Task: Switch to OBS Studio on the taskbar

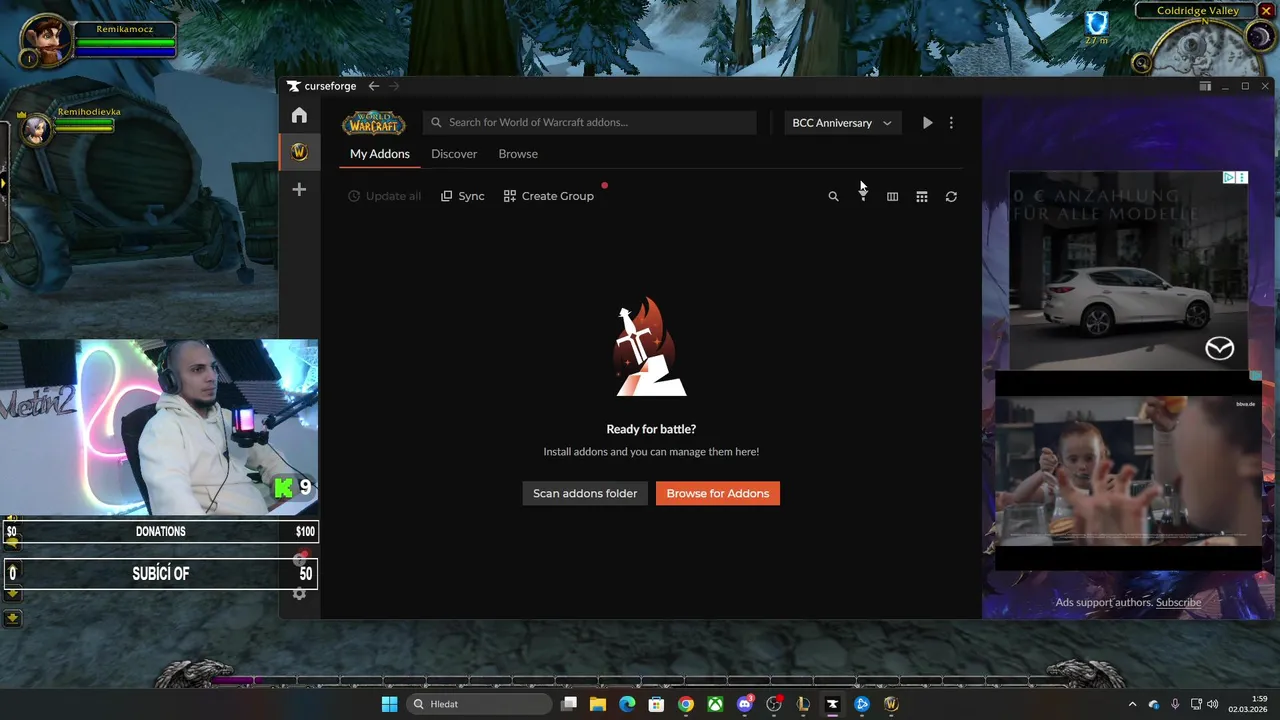Action: point(774,704)
